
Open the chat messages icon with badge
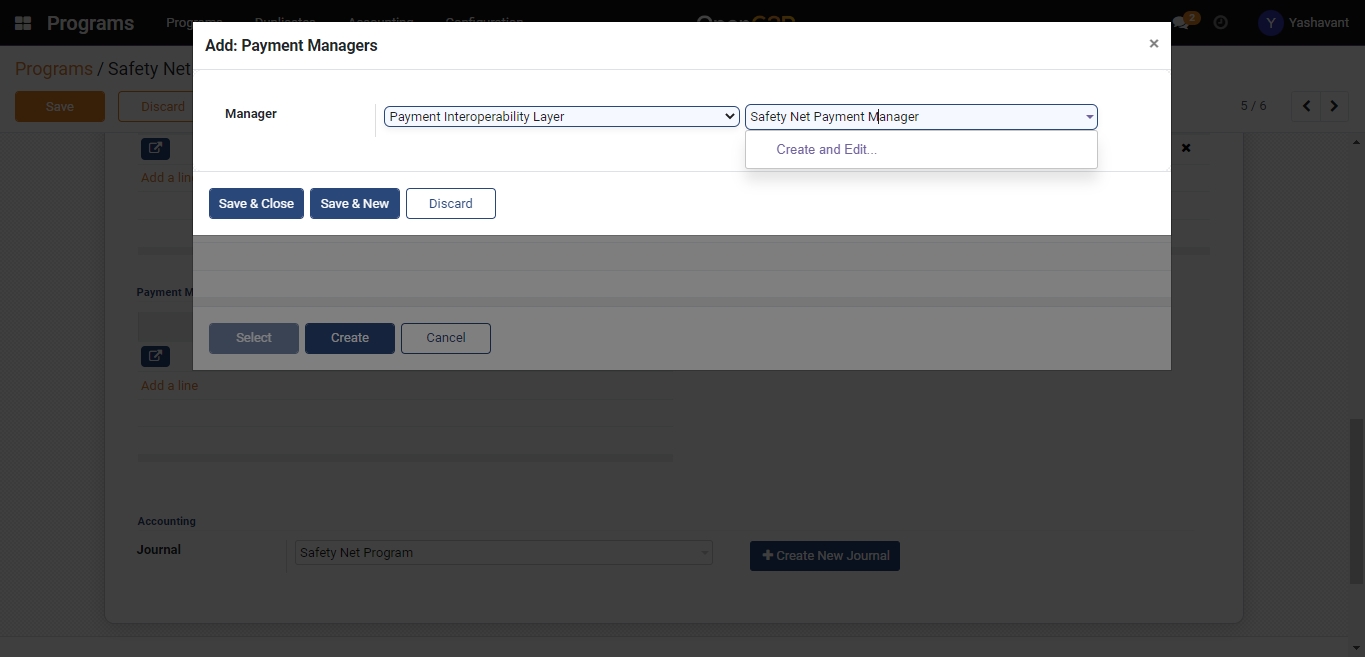pyautogui.click(x=1183, y=22)
